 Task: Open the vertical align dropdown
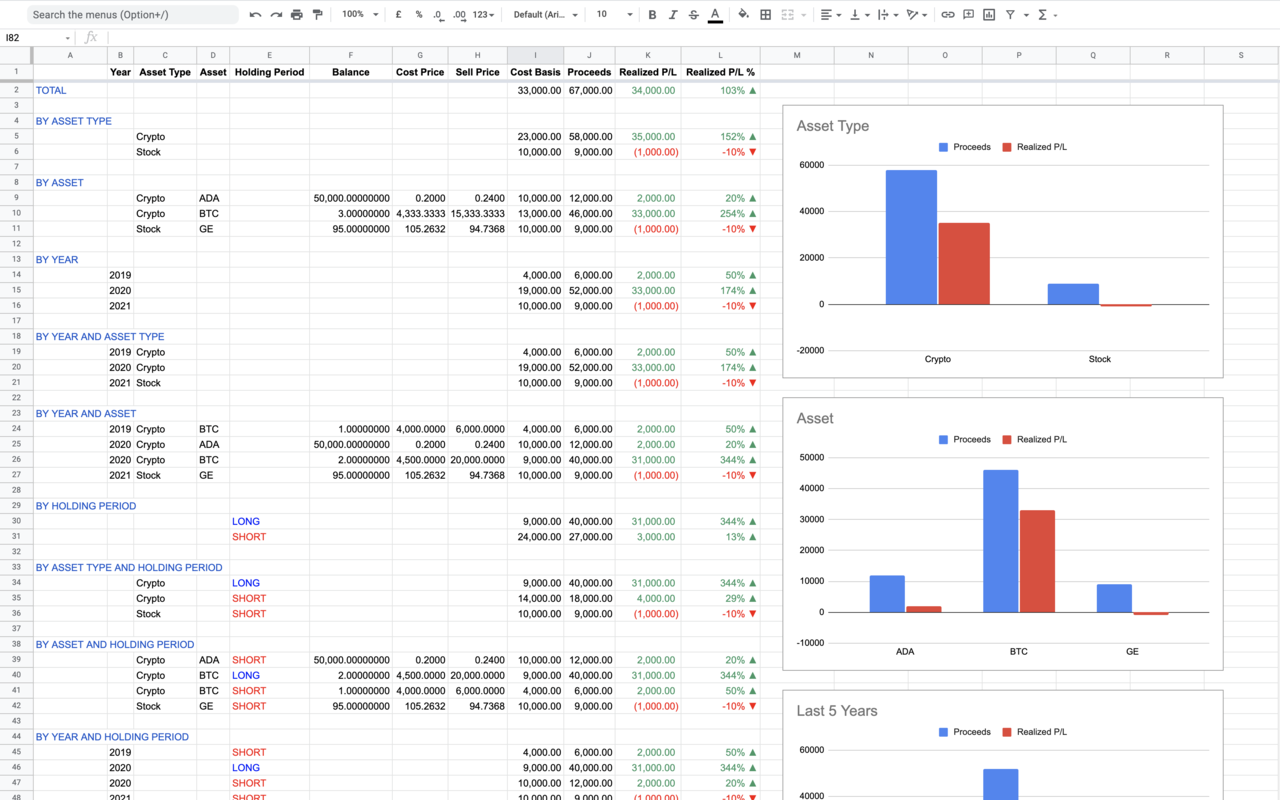point(858,15)
